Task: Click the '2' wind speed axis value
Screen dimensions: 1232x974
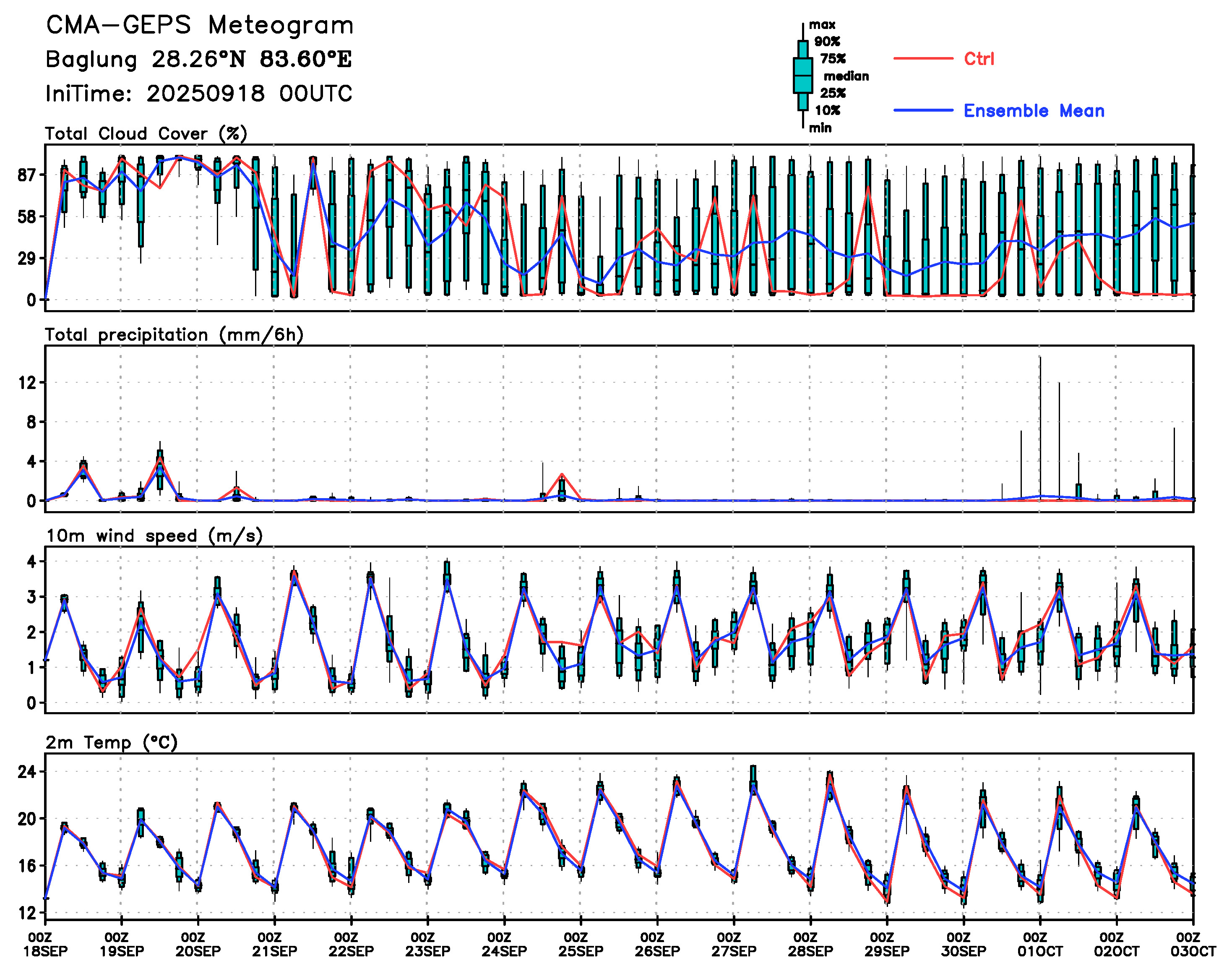Action: click(x=31, y=632)
